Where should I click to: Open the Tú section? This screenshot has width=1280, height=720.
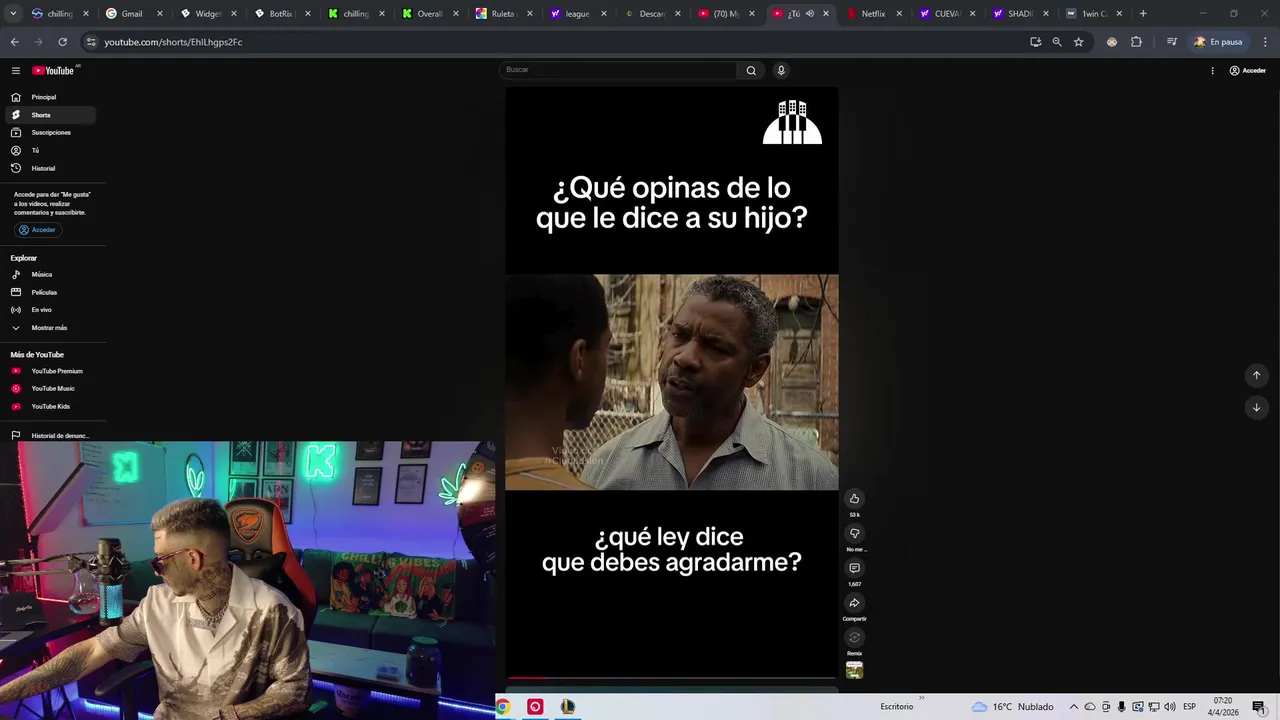[52, 150]
